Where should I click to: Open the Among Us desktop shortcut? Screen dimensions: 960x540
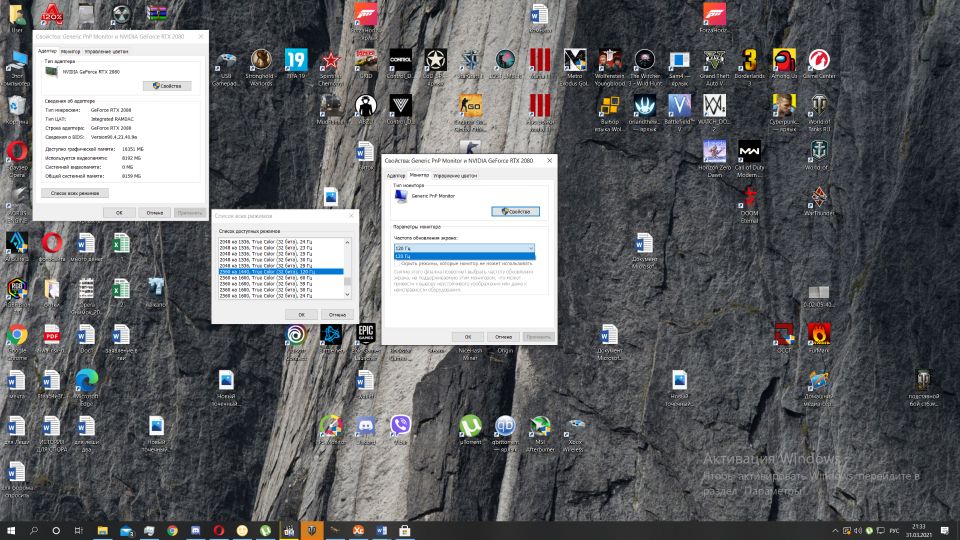(784, 62)
